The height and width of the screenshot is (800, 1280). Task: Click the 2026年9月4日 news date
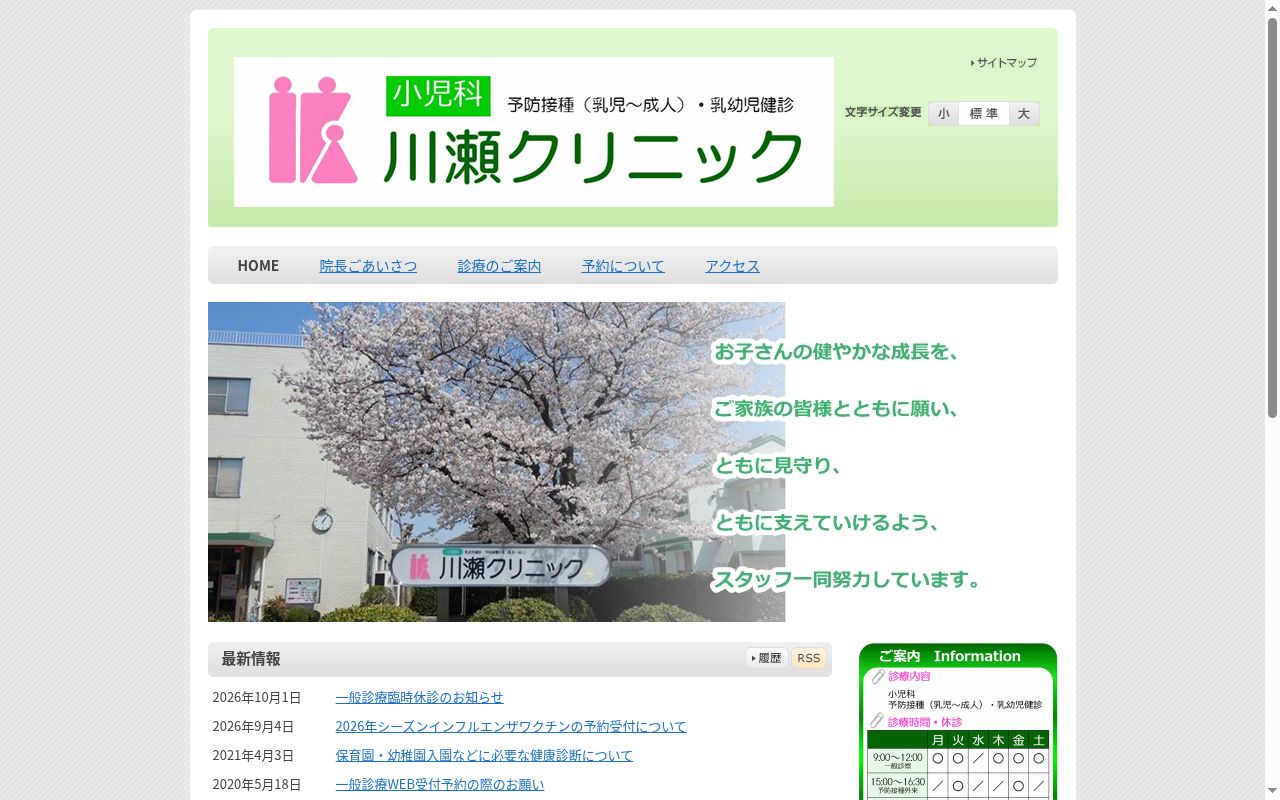[253, 727]
